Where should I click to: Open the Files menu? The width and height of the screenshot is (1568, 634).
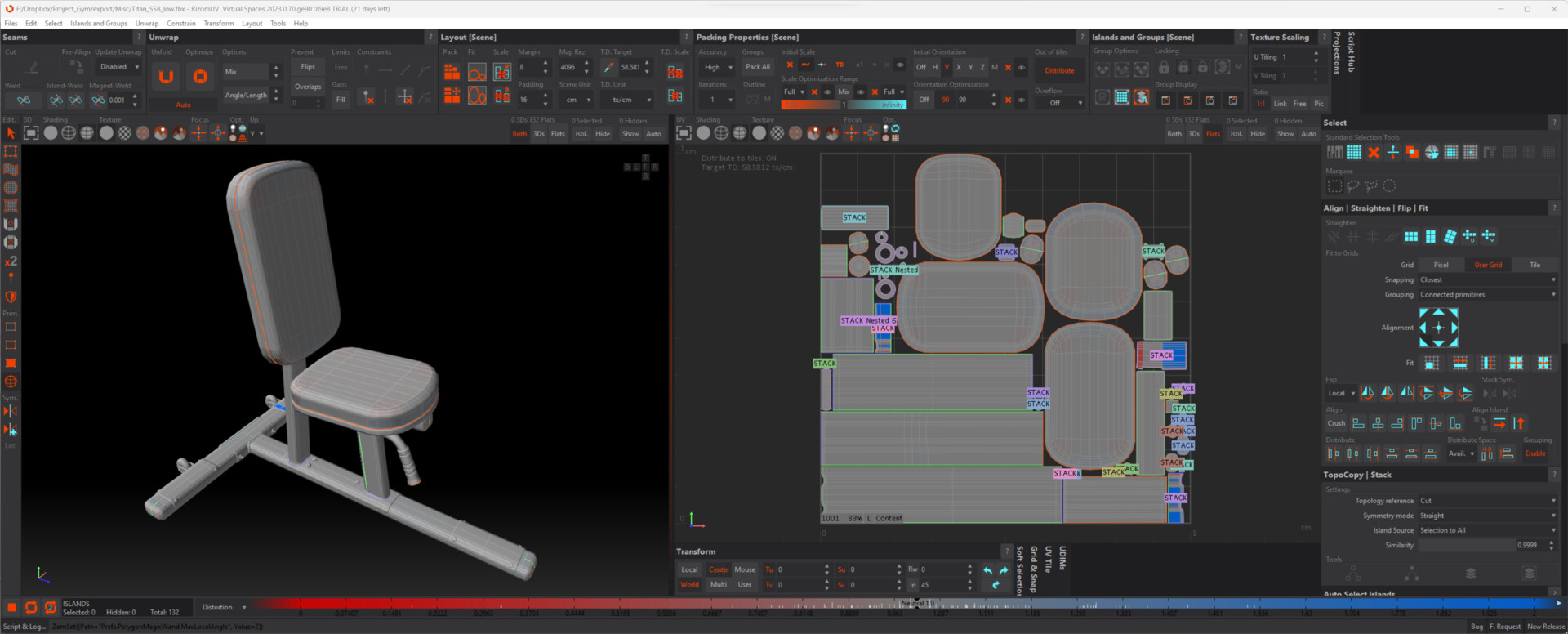tap(11, 24)
